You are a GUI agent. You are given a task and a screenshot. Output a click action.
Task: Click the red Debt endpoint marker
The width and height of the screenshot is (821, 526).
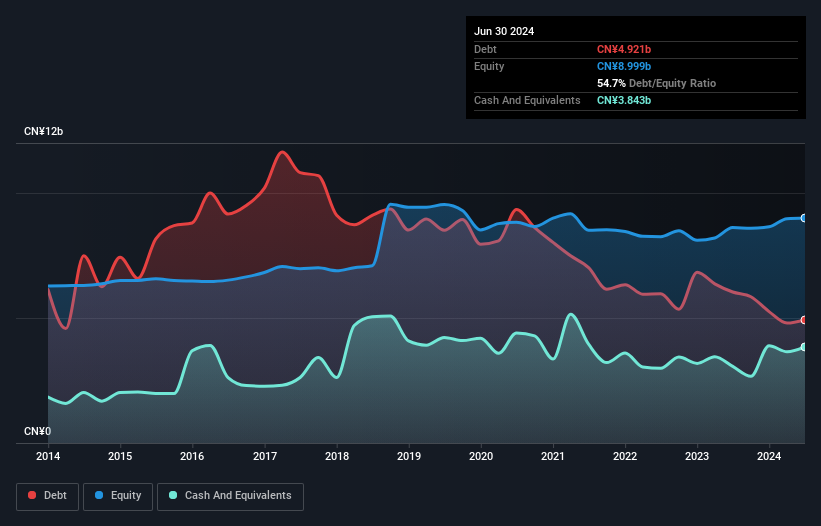804,320
